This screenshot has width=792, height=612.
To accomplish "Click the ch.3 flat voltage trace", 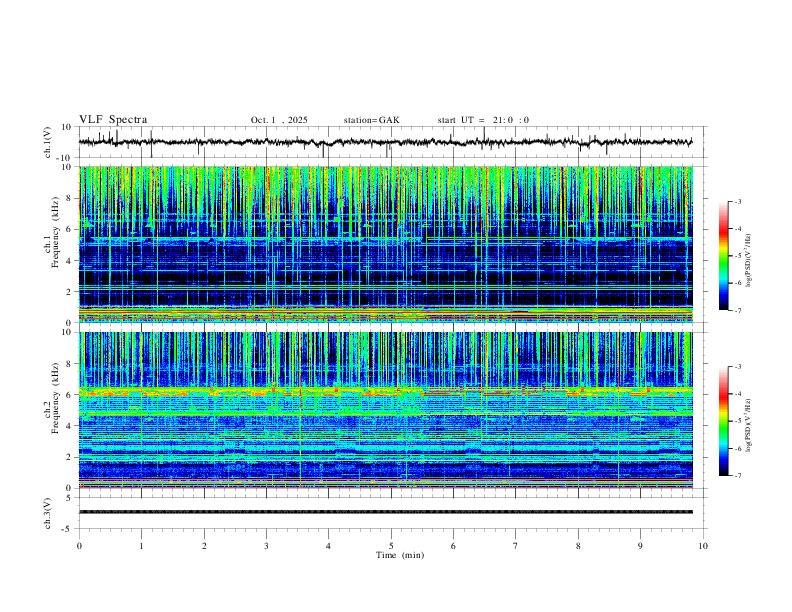I will [386, 512].
